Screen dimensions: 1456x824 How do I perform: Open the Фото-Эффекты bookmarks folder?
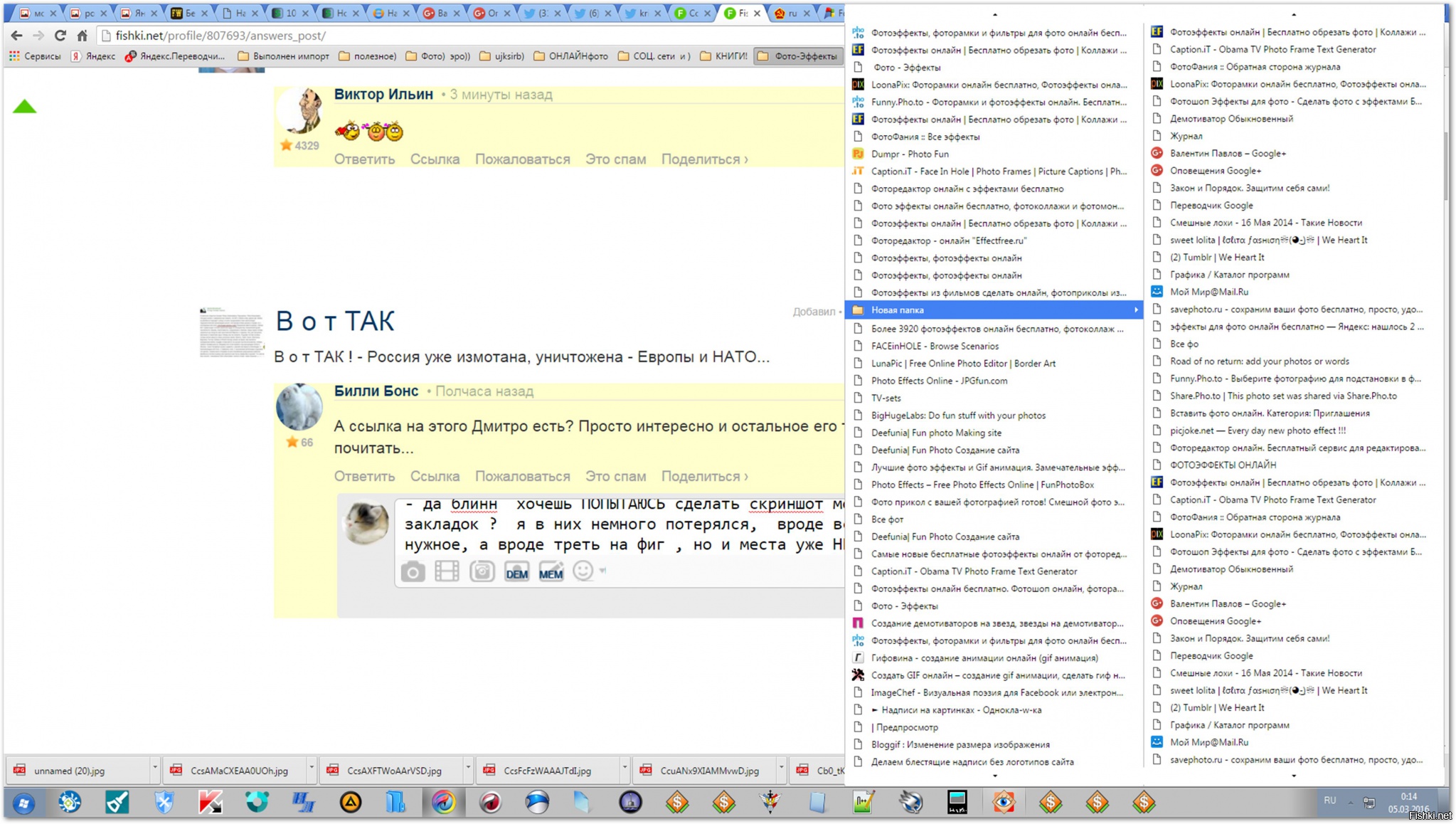click(797, 56)
